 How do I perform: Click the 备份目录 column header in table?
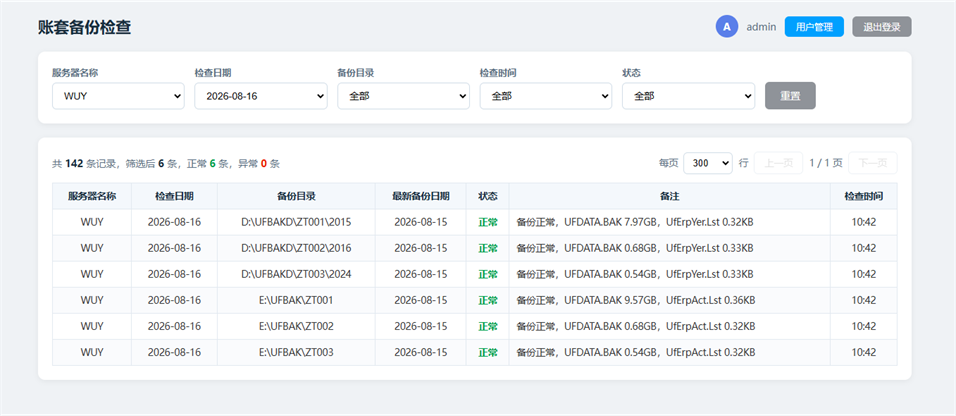click(296, 196)
